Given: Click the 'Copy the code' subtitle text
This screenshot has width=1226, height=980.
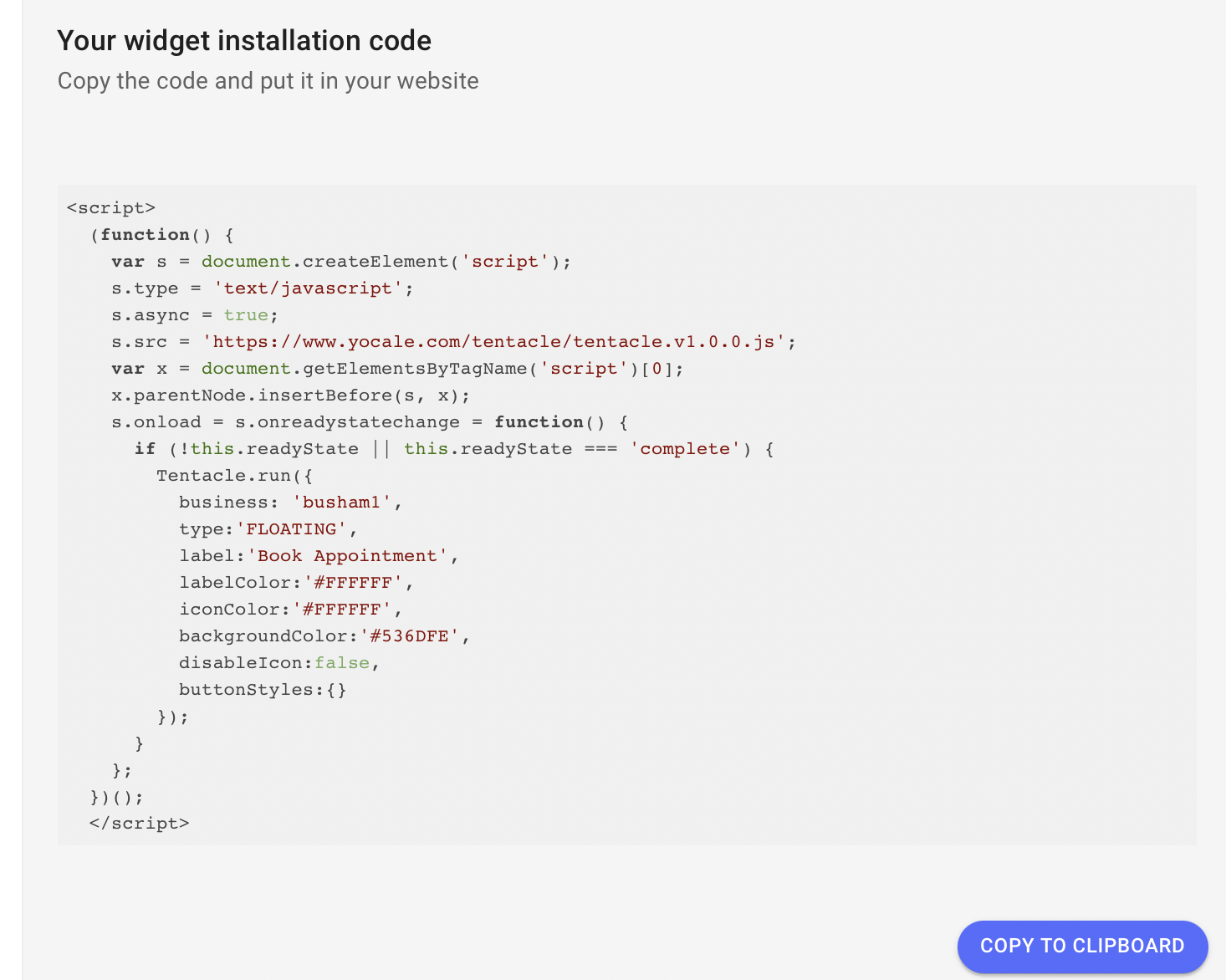Looking at the screenshot, I should click(x=268, y=81).
